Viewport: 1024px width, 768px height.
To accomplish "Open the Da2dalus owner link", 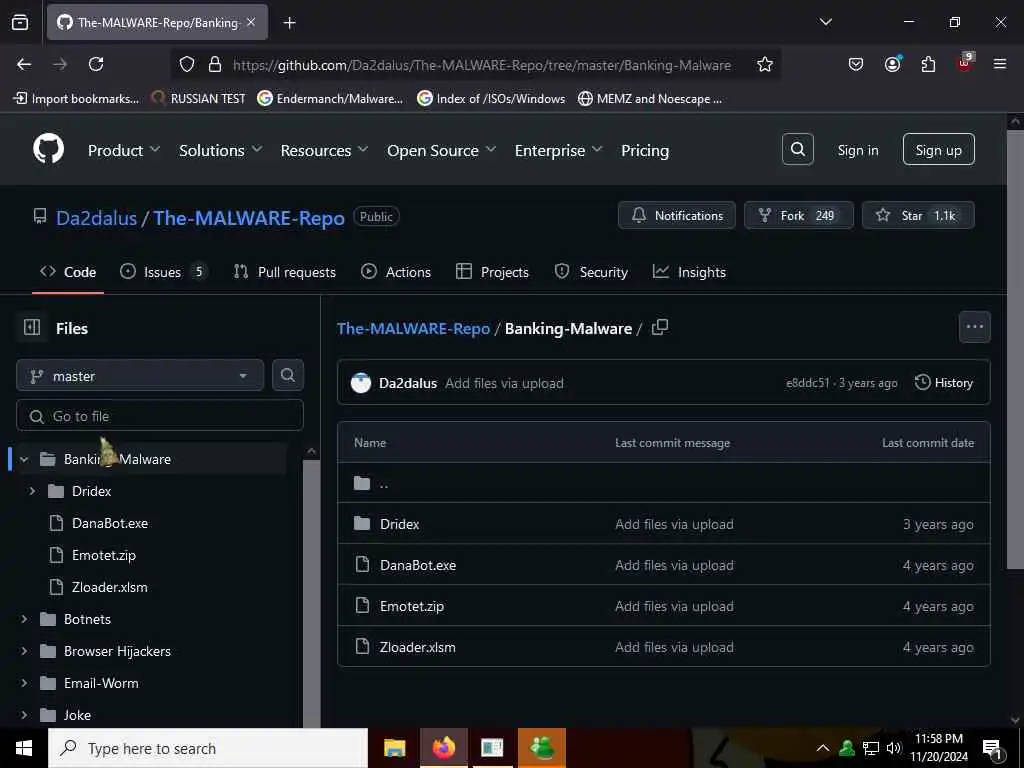I will (x=96, y=217).
